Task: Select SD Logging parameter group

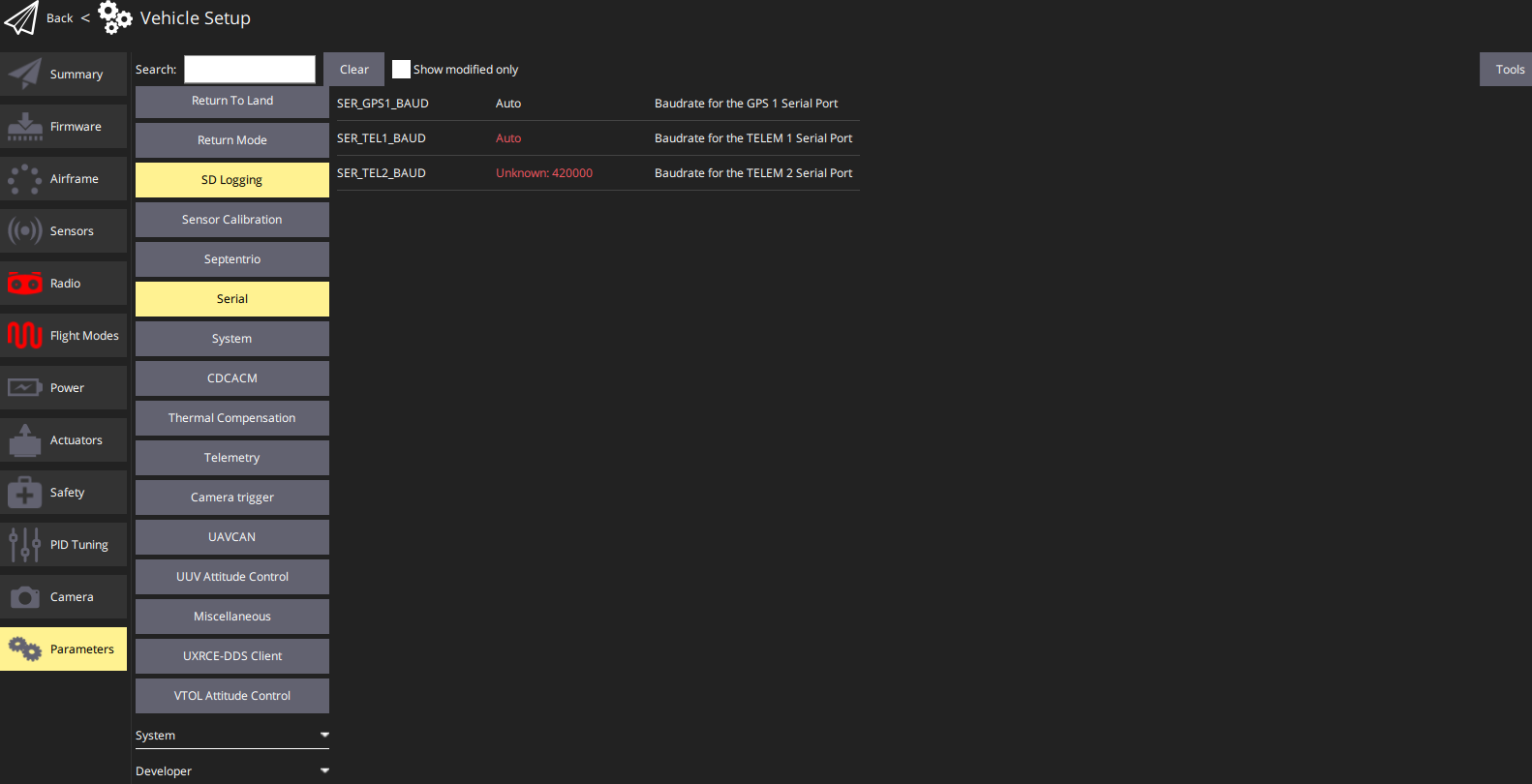Action: tap(232, 180)
